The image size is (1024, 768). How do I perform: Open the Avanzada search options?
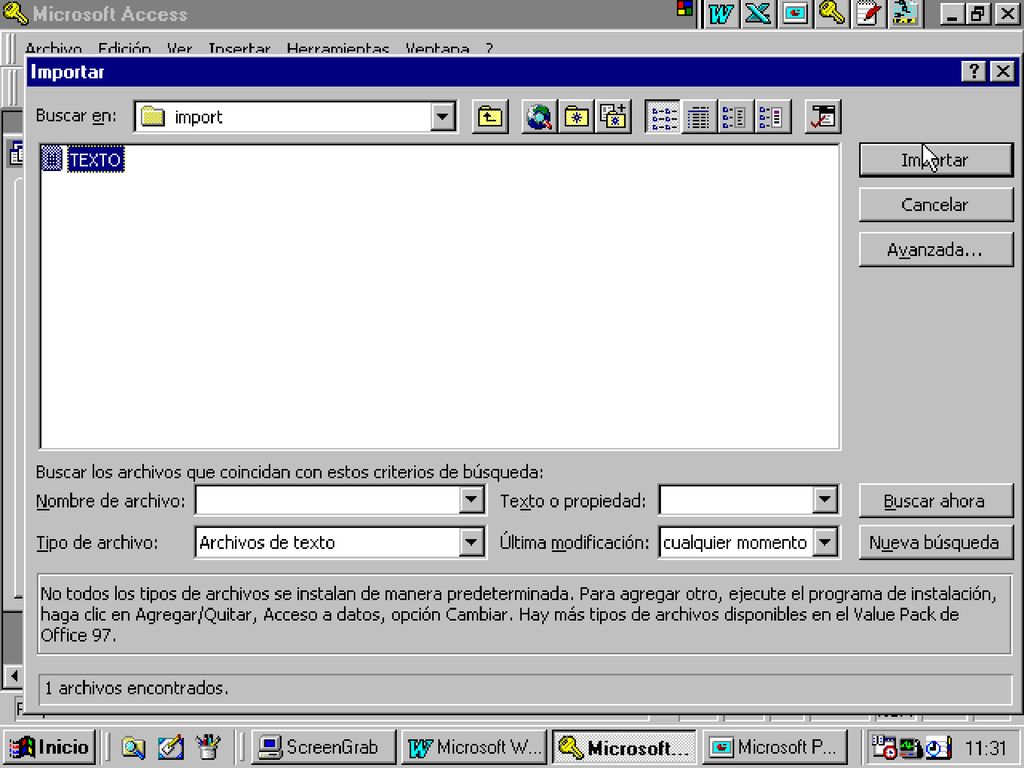tap(936, 250)
